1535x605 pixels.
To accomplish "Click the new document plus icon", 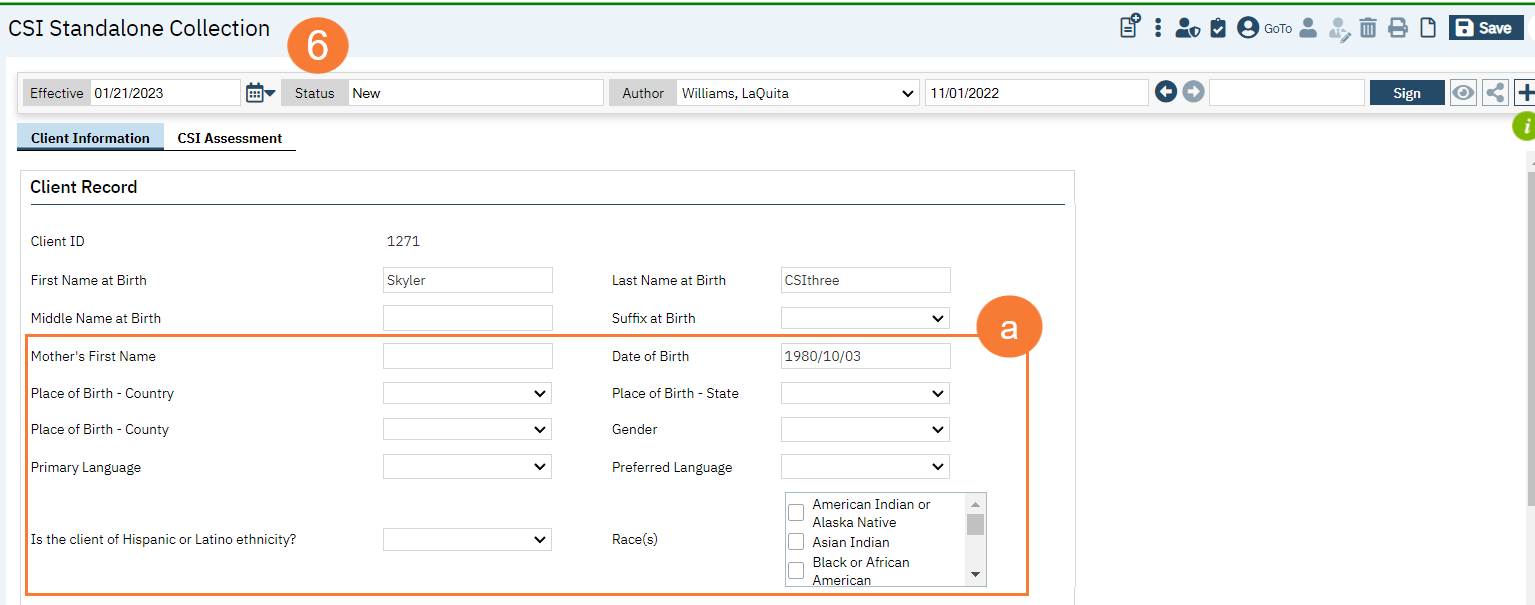I will 1129,27.
